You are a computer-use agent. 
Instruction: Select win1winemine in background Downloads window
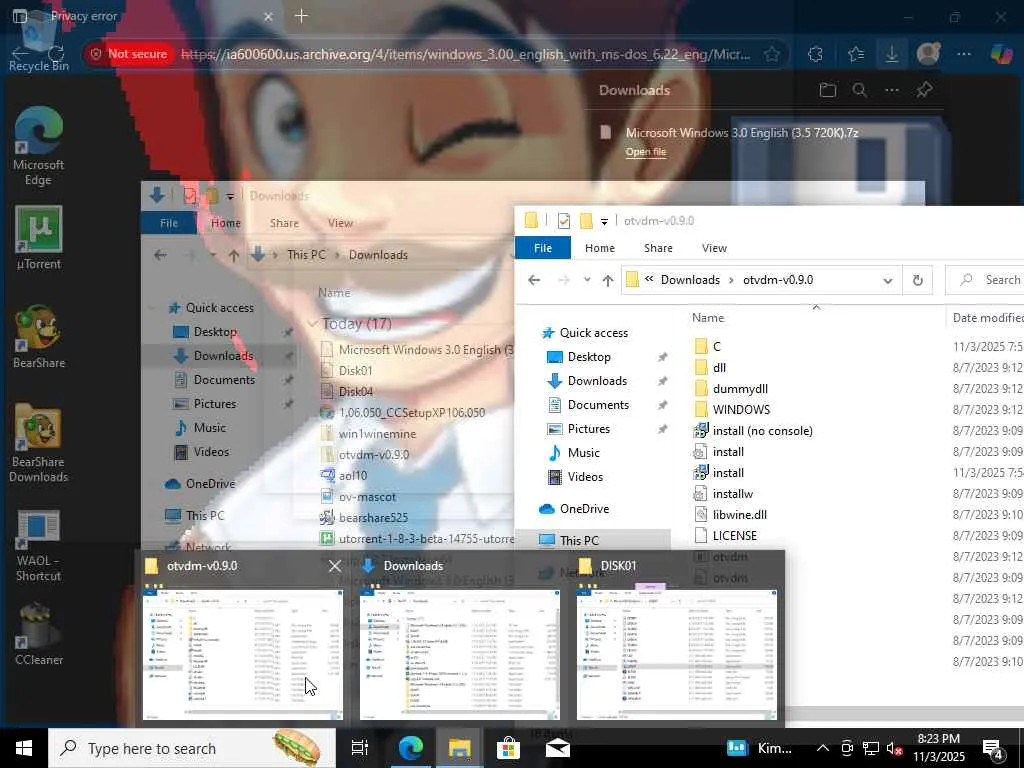(x=377, y=434)
